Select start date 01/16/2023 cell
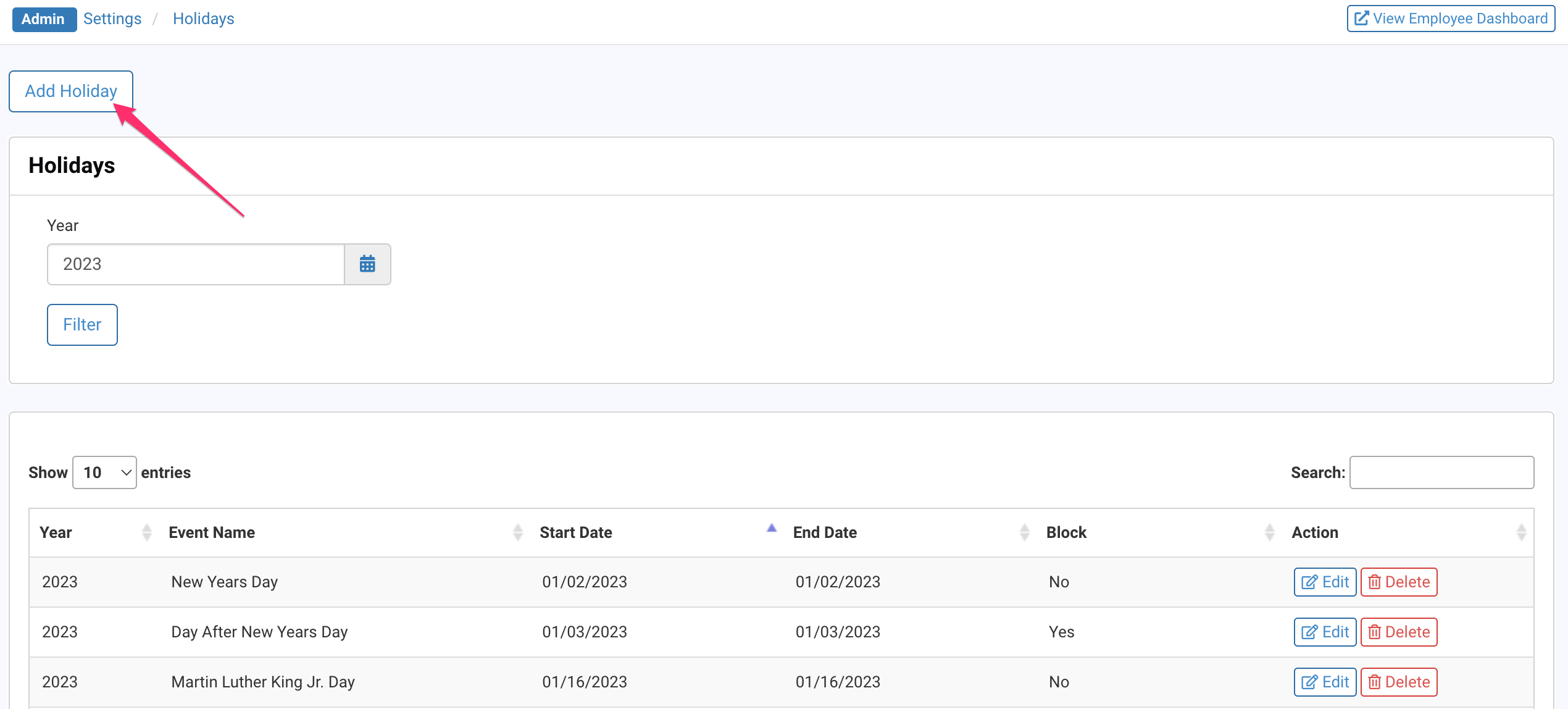Screen dimensions: 1568x709 click(x=585, y=682)
